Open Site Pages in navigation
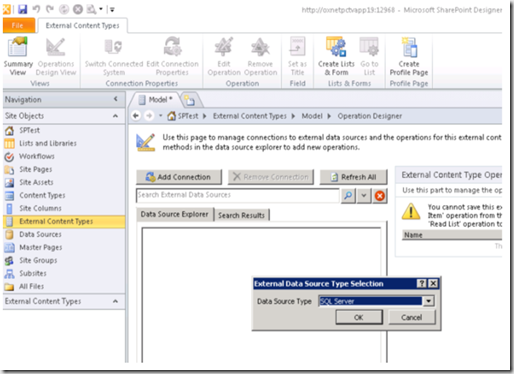Viewport: 514px width, 374px height. (x=64, y=169)
